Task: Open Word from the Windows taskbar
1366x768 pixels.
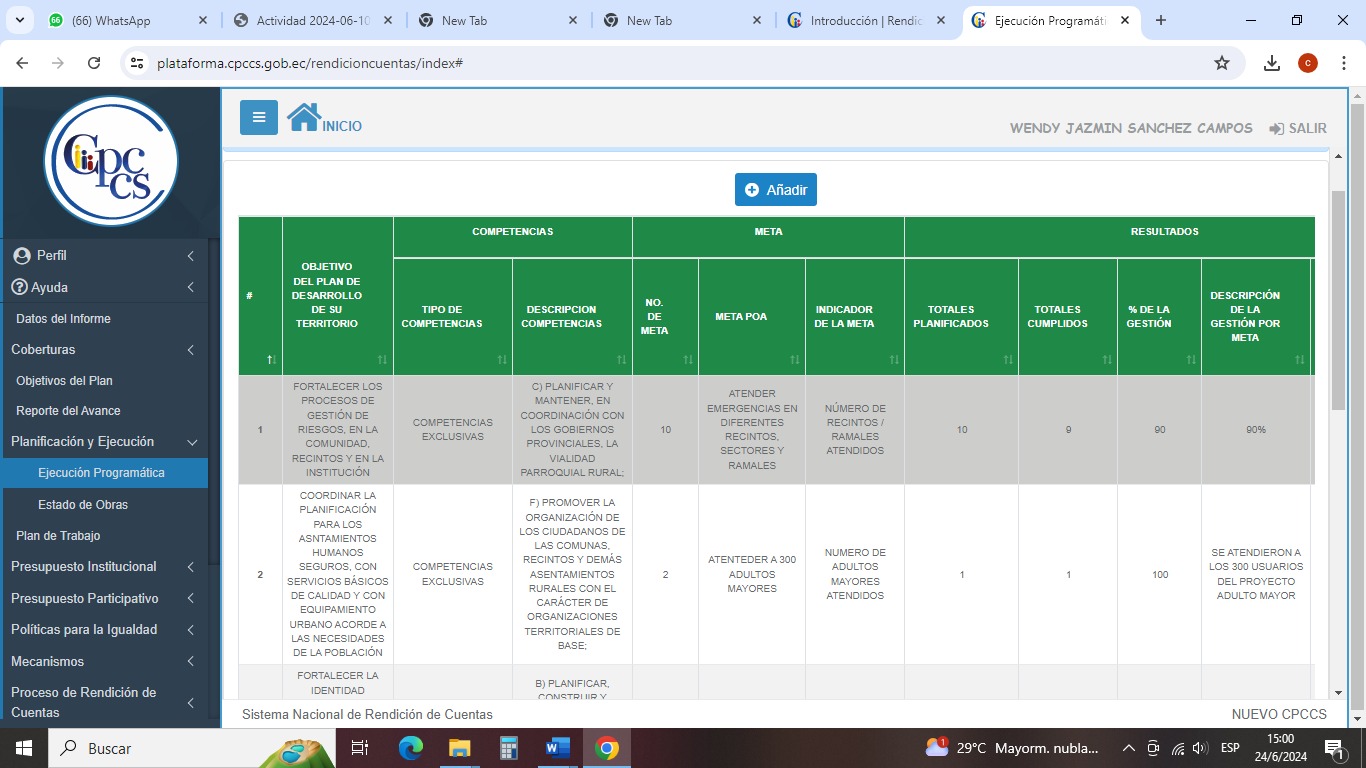Action: click(557, 748)
